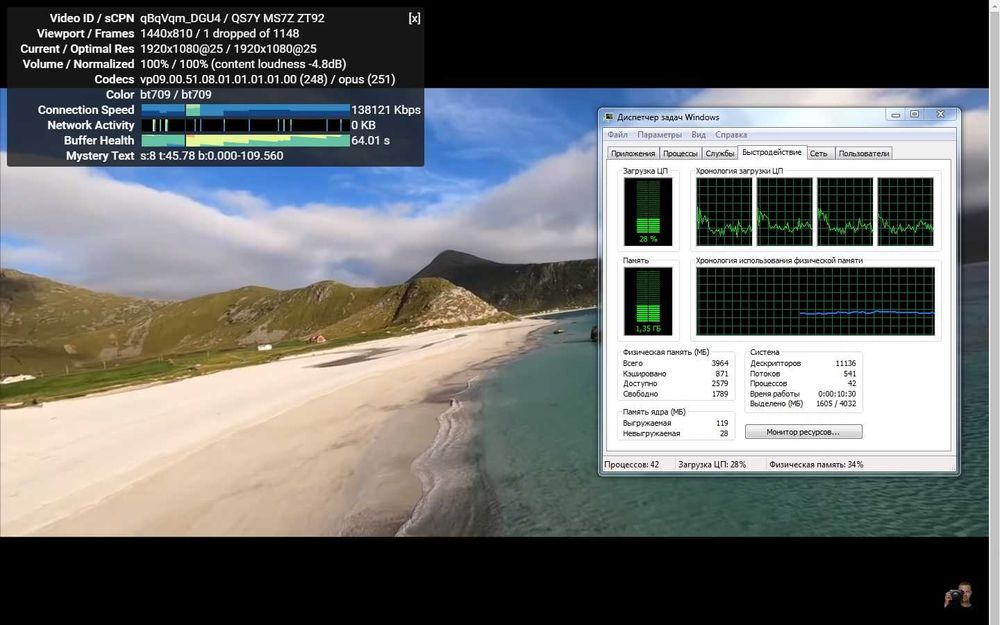Go to the Службы tab
Image resolution: width=1000 pixels, height=625 pixels.
[719, 153]
